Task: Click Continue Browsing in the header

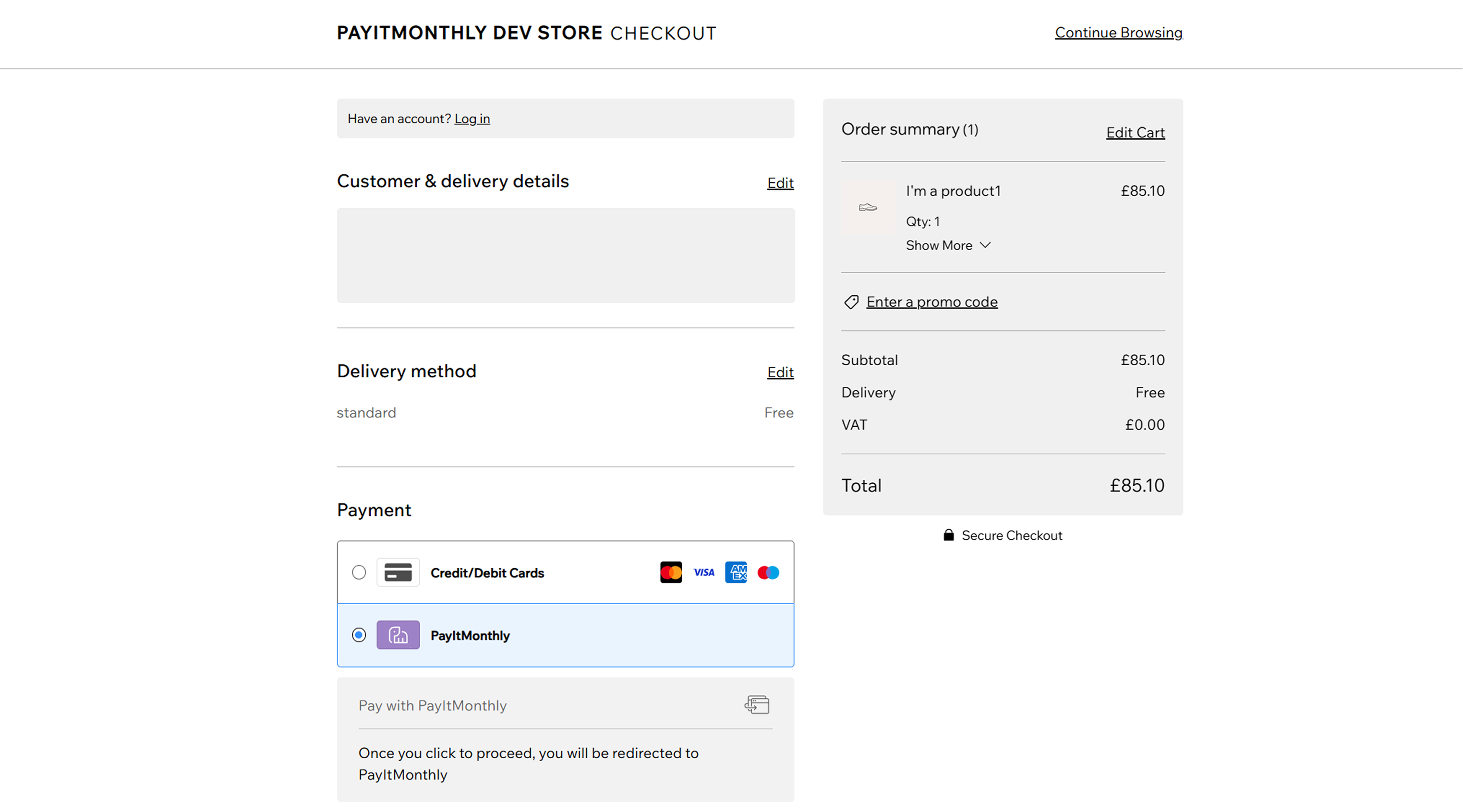Action: (x=1118, y=33)
